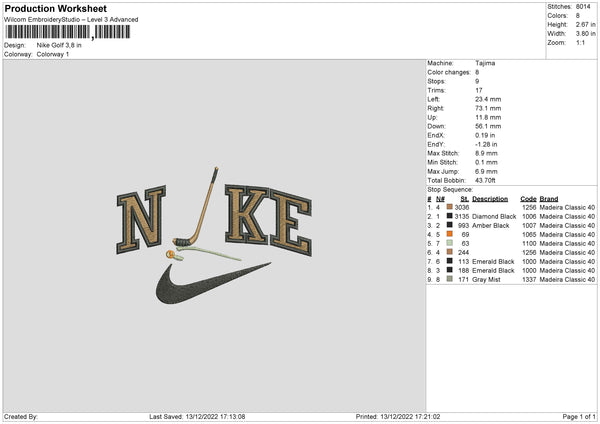Click the barcode at top left
This screenshot has height=424, width=600.
click(68, 32)
